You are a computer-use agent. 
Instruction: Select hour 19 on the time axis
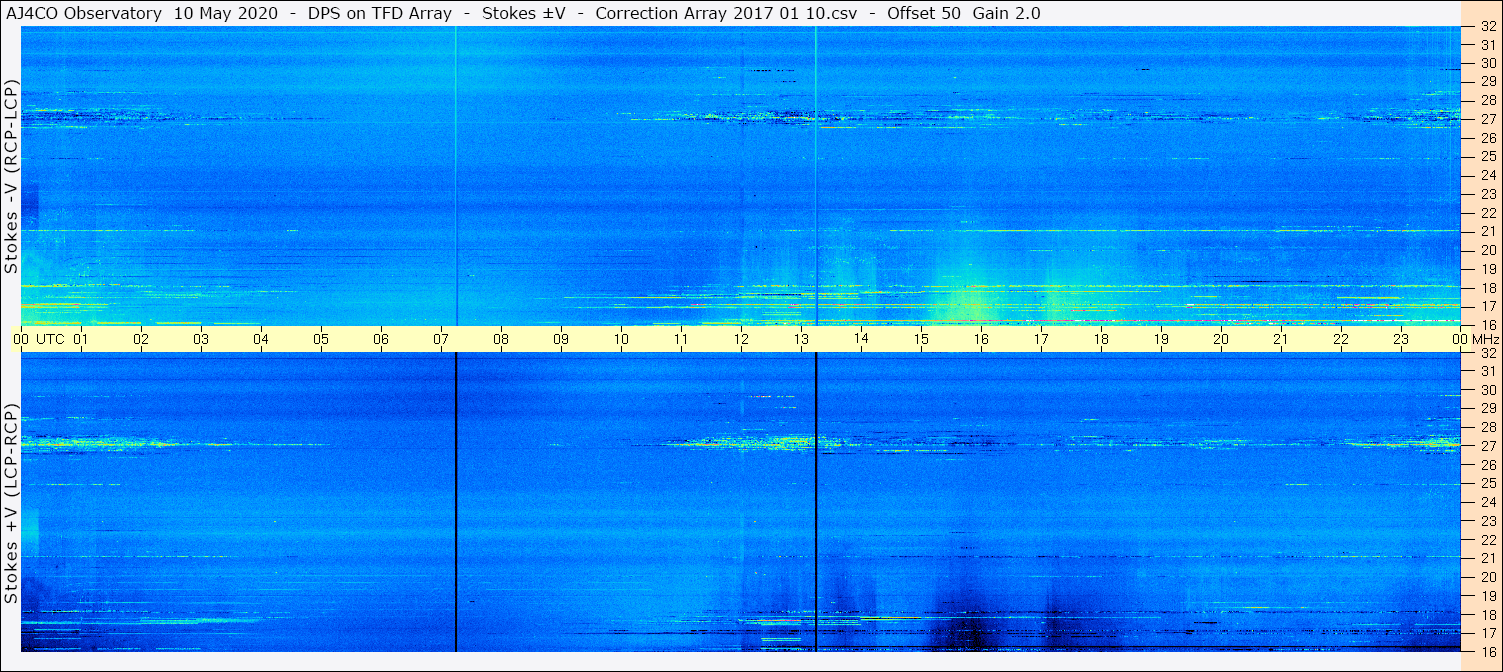pos(1161,339)
